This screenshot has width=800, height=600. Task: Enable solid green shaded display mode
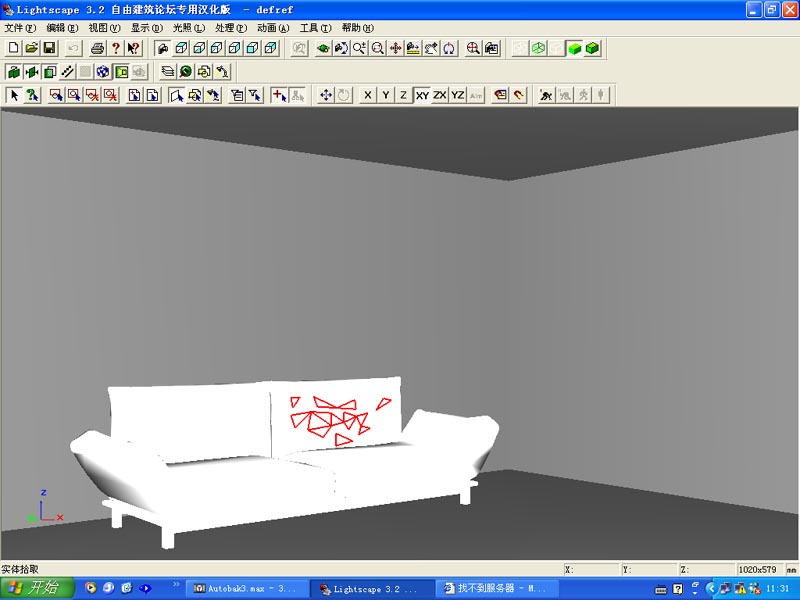click(x=574, y=48)
